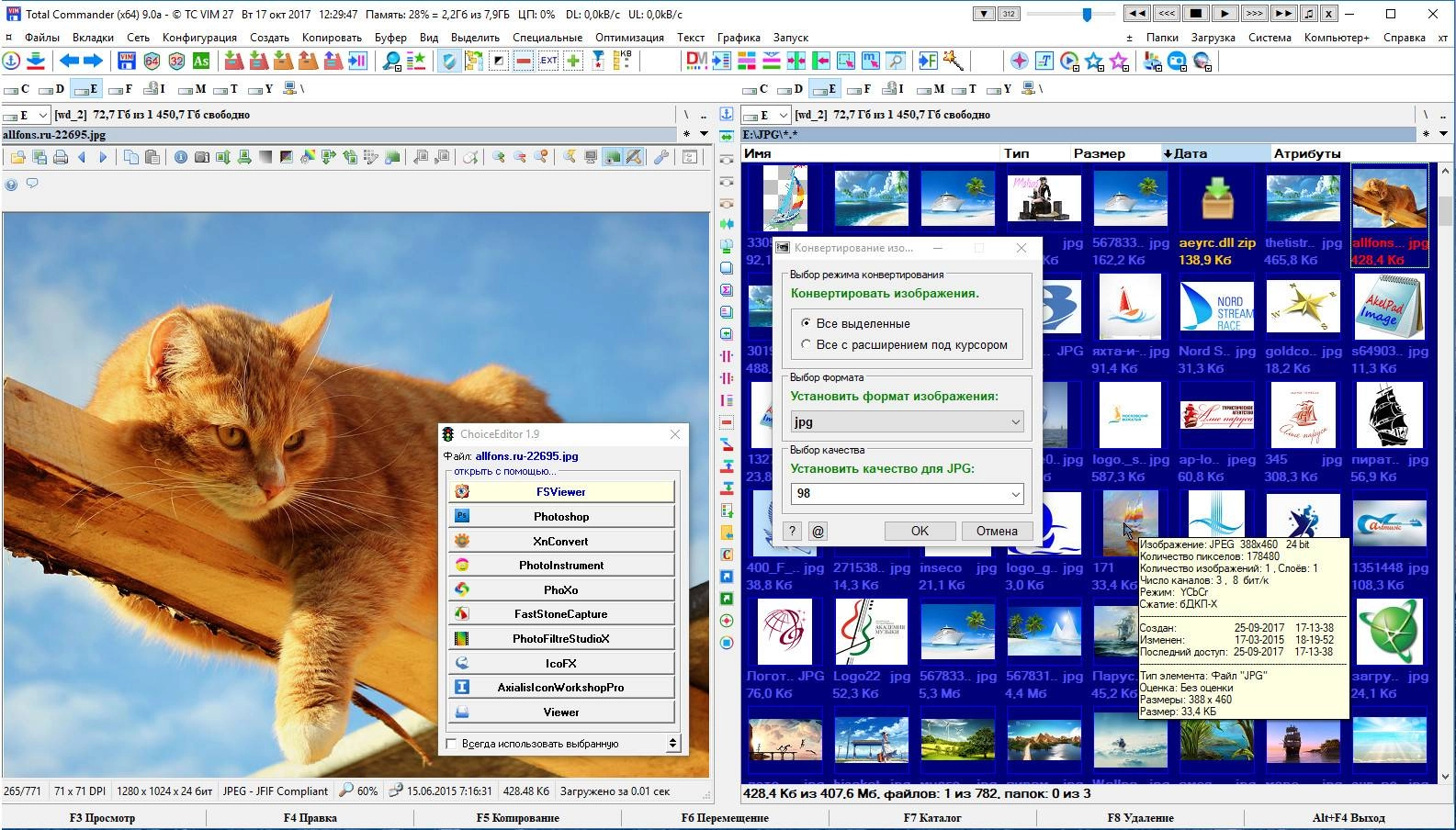Screen dimensions: 1456x830
Task: Open the JPG quality '98' dropdown
Action: (907, 493)
